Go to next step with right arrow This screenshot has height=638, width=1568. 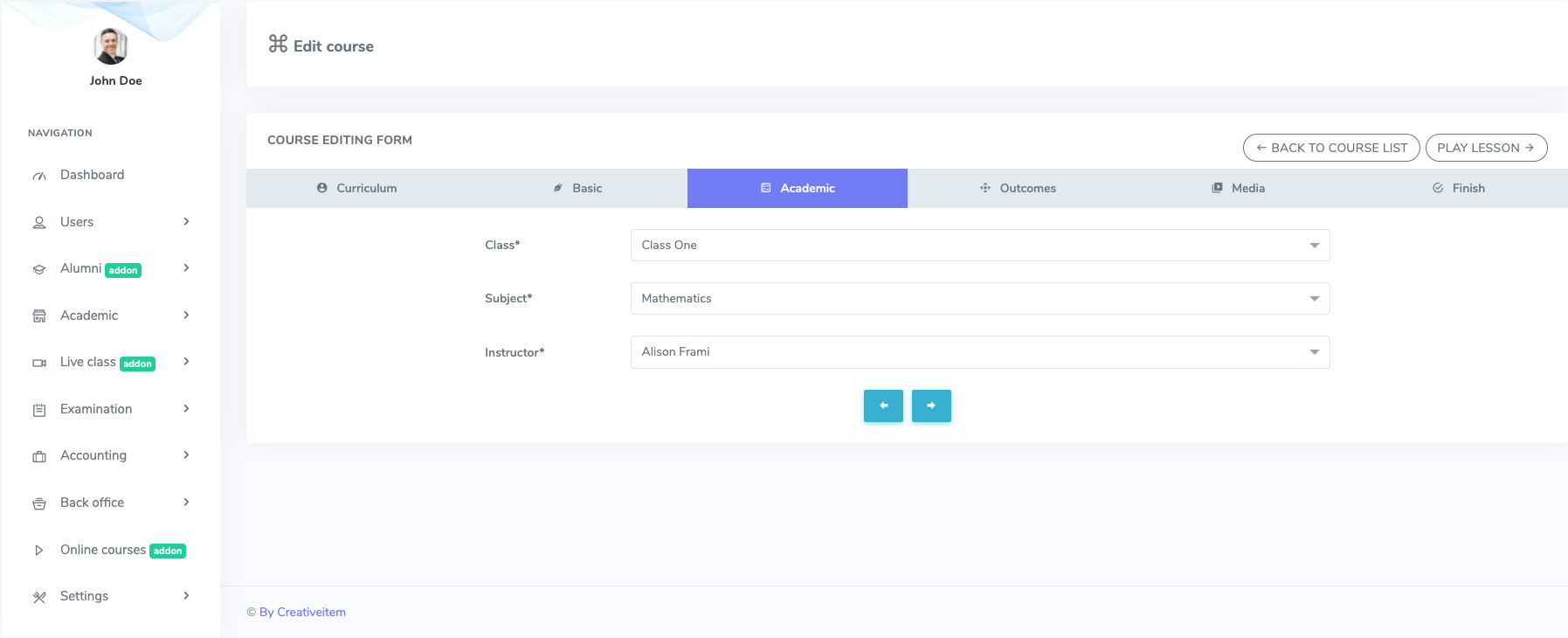[931, 406]
